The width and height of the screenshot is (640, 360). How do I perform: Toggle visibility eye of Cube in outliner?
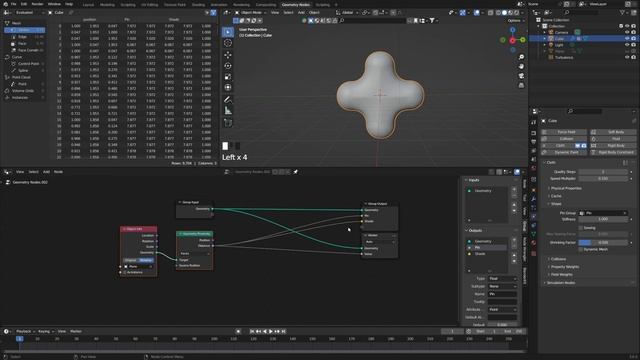coord(627,38)
